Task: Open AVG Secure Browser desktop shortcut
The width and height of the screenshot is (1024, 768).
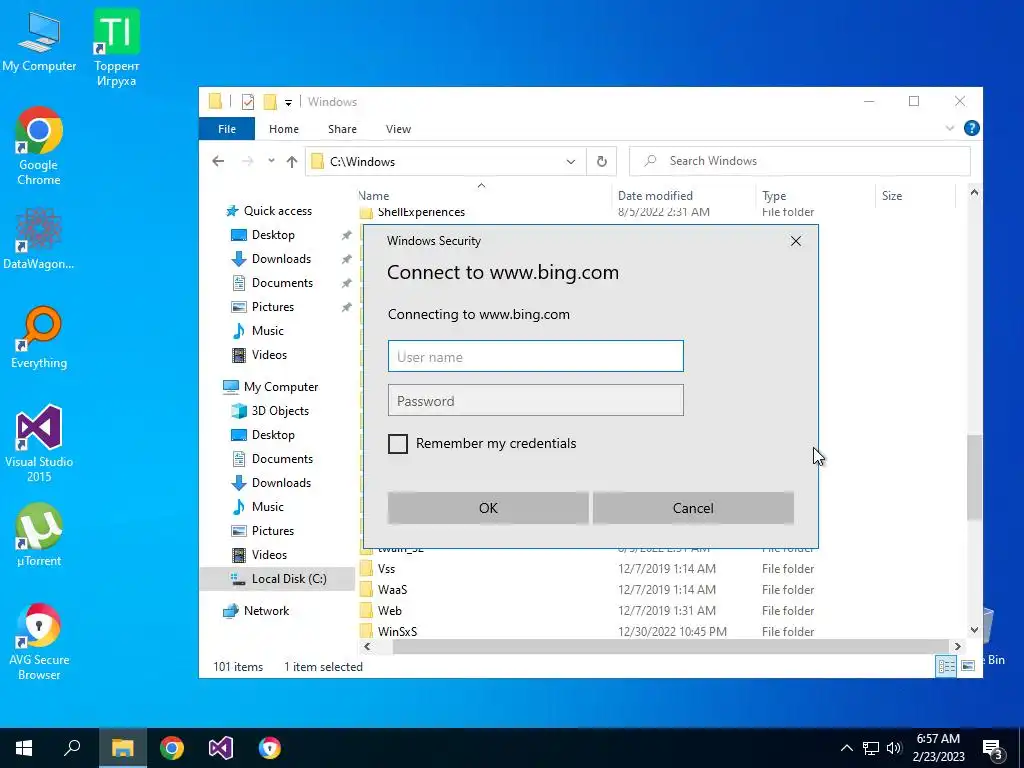Action: click(39, 641)
